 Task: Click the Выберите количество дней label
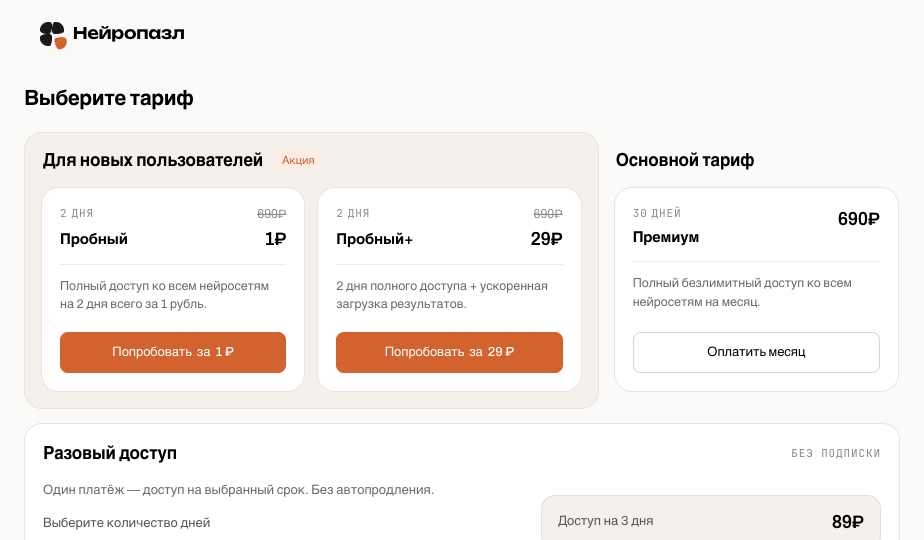pyautogui.click(x=127, y=523)
